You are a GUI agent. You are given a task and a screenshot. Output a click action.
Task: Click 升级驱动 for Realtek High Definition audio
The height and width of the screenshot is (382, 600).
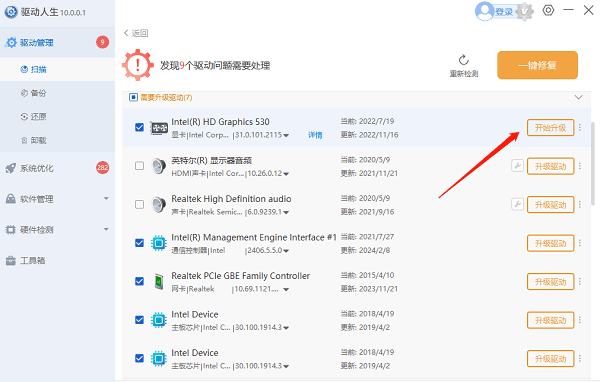point(550,205)
